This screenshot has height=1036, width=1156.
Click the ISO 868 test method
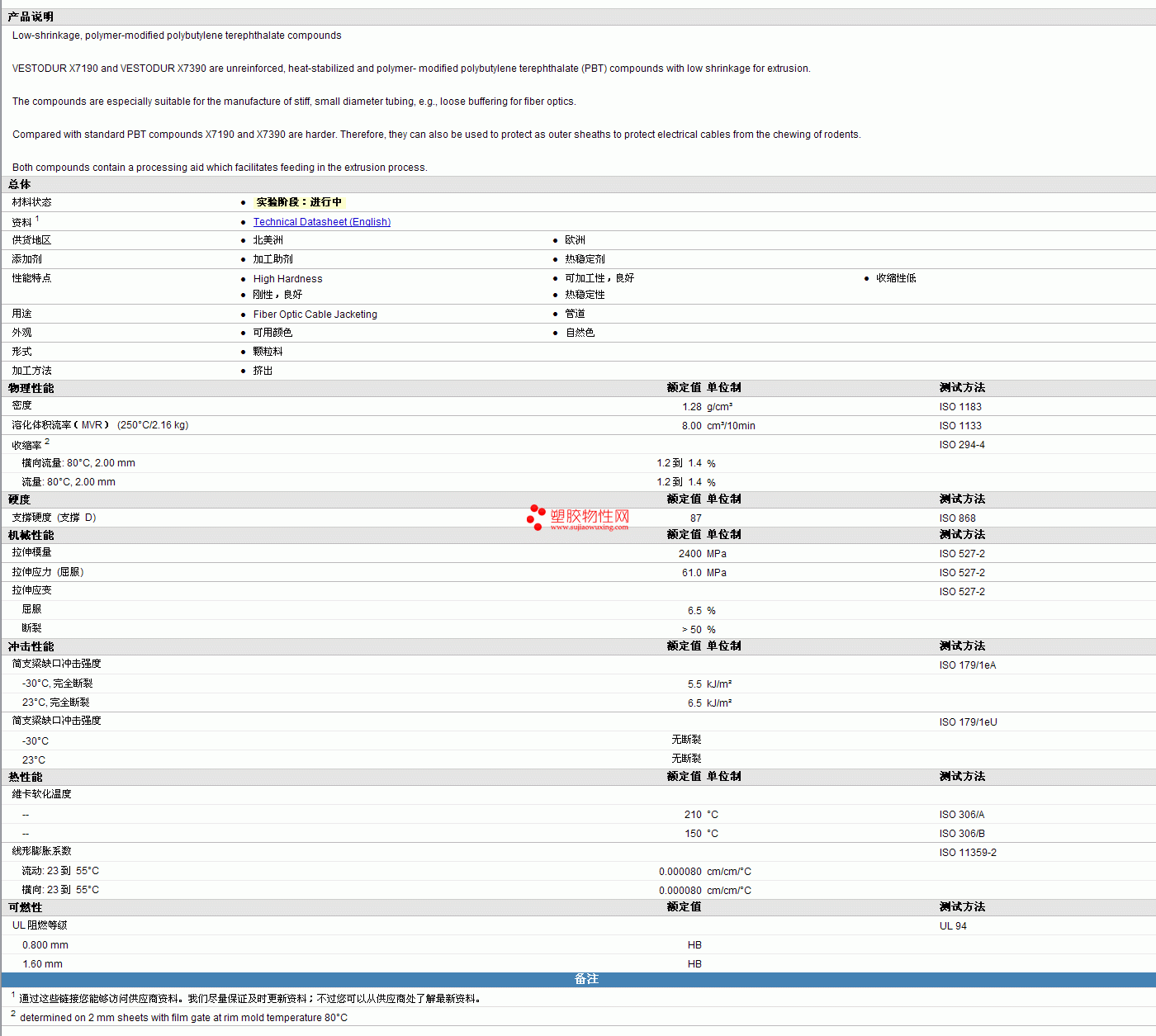pos(957,518)
